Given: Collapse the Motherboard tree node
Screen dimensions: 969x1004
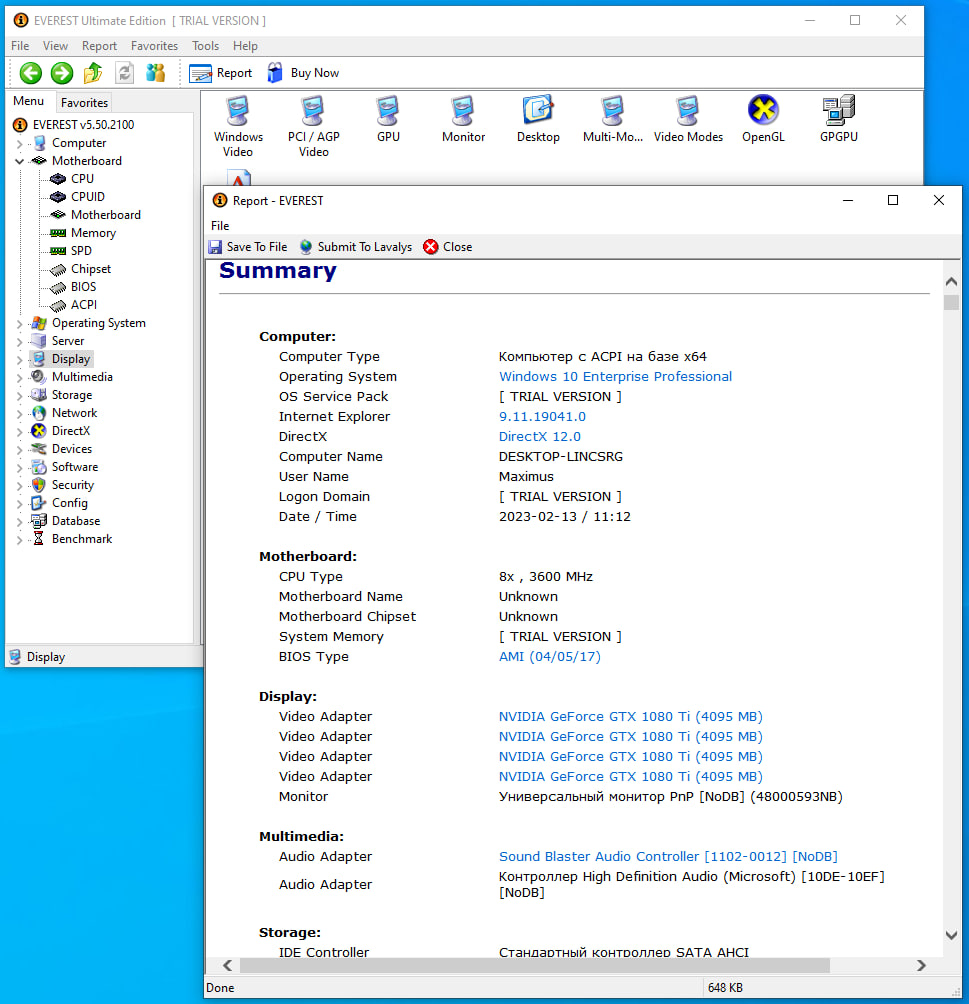Looking at the screenshot, I should (19, 161).
